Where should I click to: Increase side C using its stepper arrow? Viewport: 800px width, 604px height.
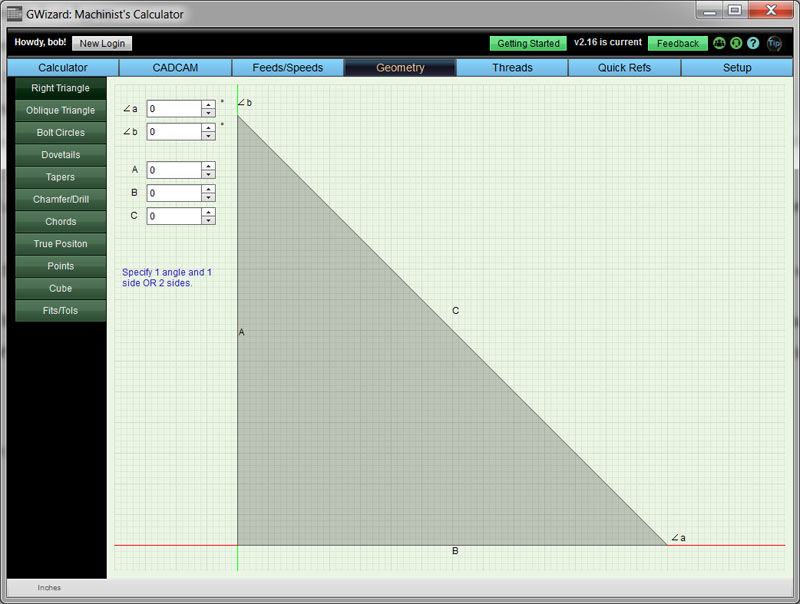[209, 212]
